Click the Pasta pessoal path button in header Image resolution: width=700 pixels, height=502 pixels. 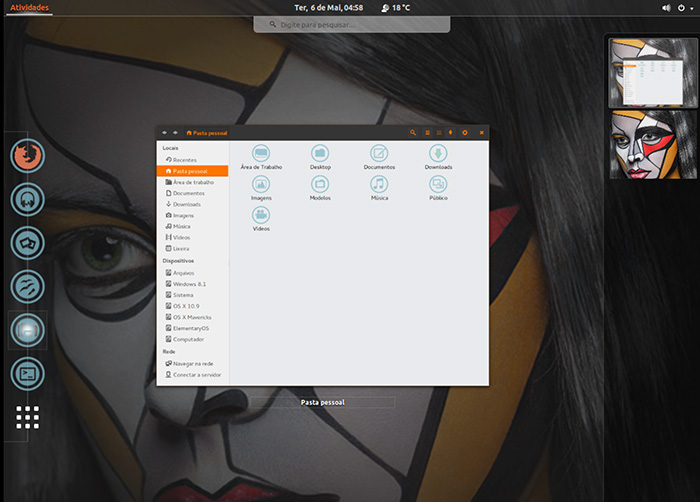pyautogui.click(x=207, y=133)
